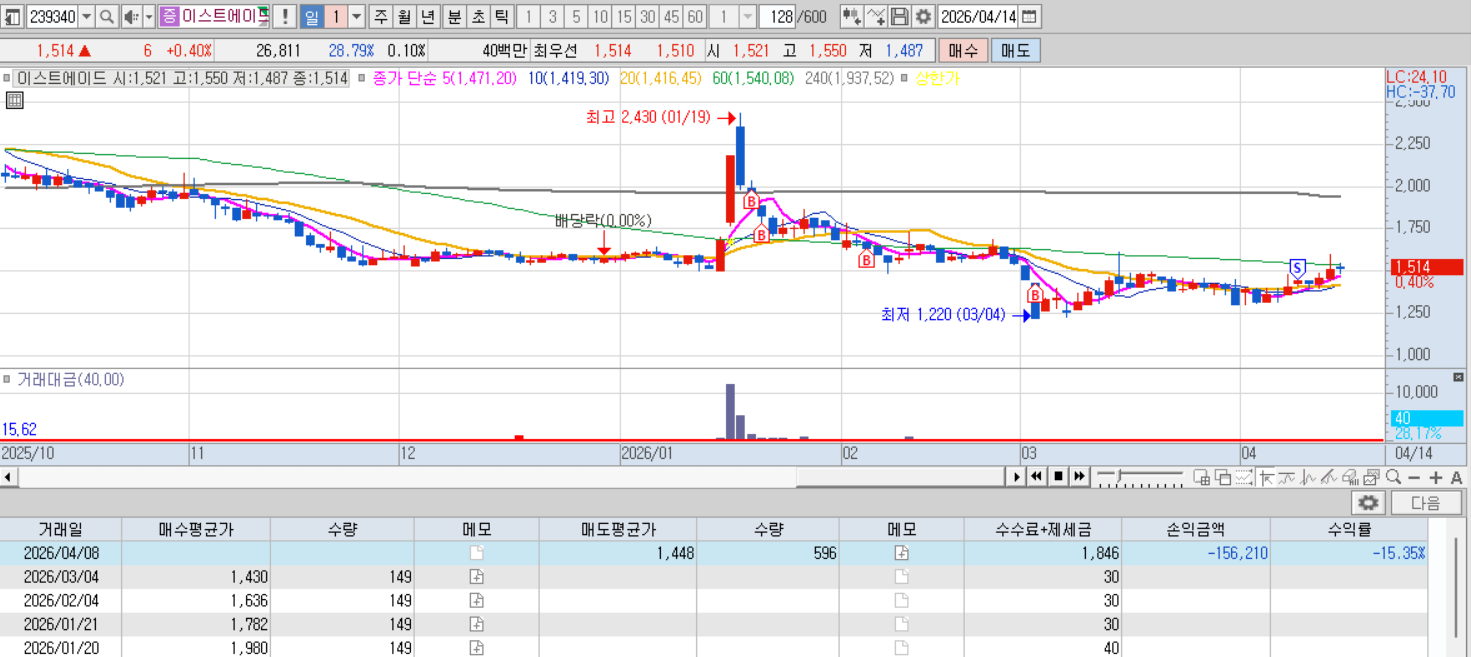Viewport: 1471px width, 657px height.
Task: Click the pencil drawing chart icon
Action: point(1329,477)
